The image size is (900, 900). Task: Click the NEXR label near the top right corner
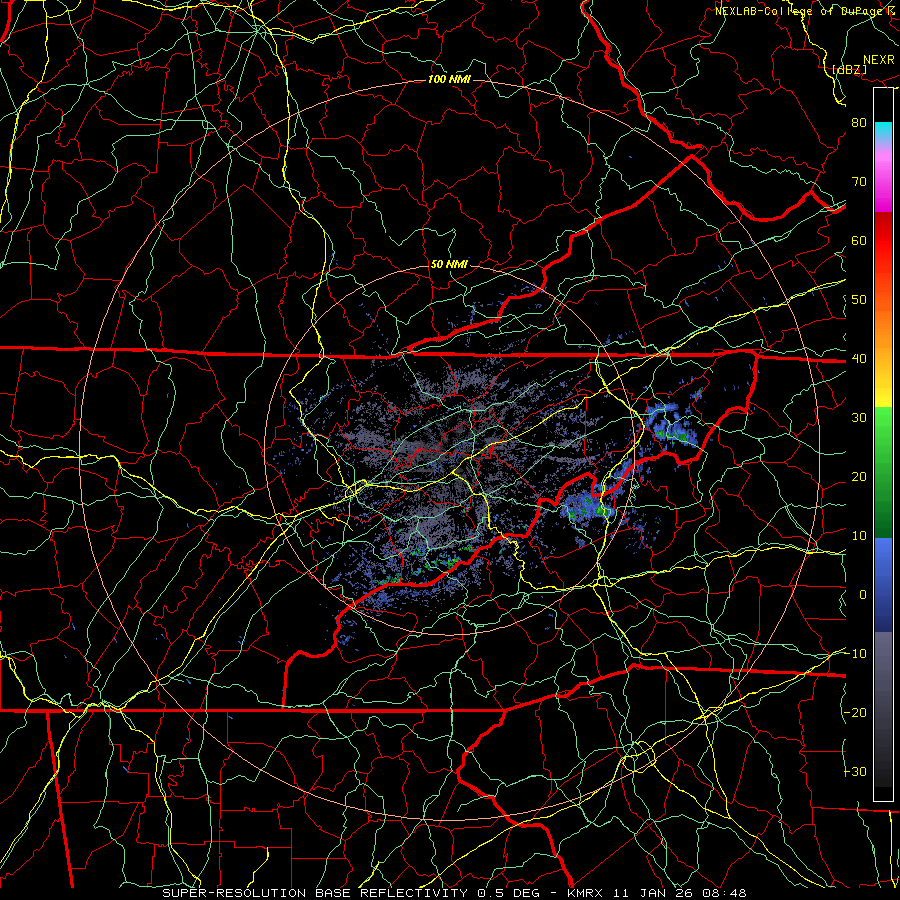click(879, 60)
